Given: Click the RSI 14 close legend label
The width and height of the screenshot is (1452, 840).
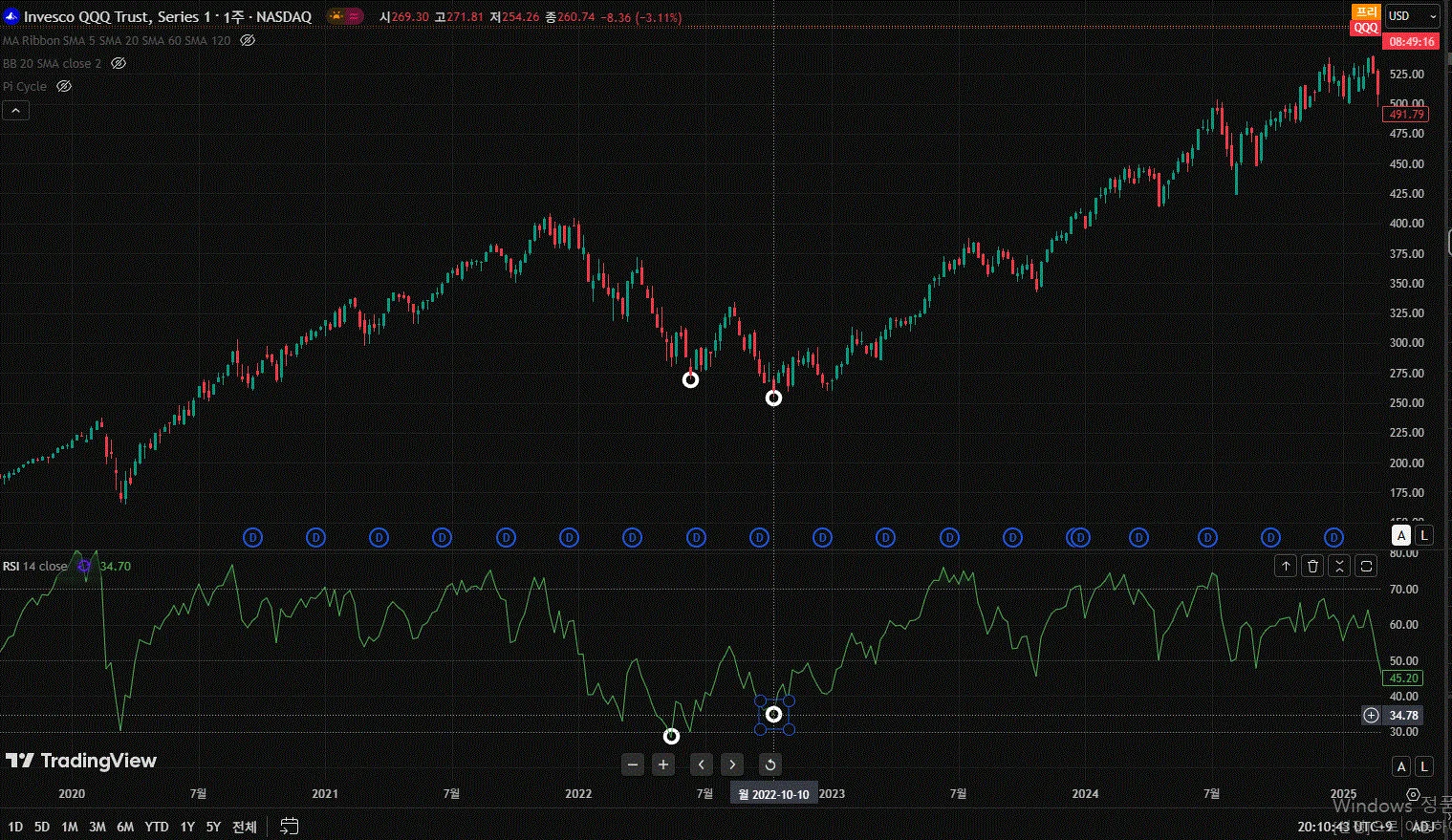Looking at the screenshot, I should coord(35,567).
